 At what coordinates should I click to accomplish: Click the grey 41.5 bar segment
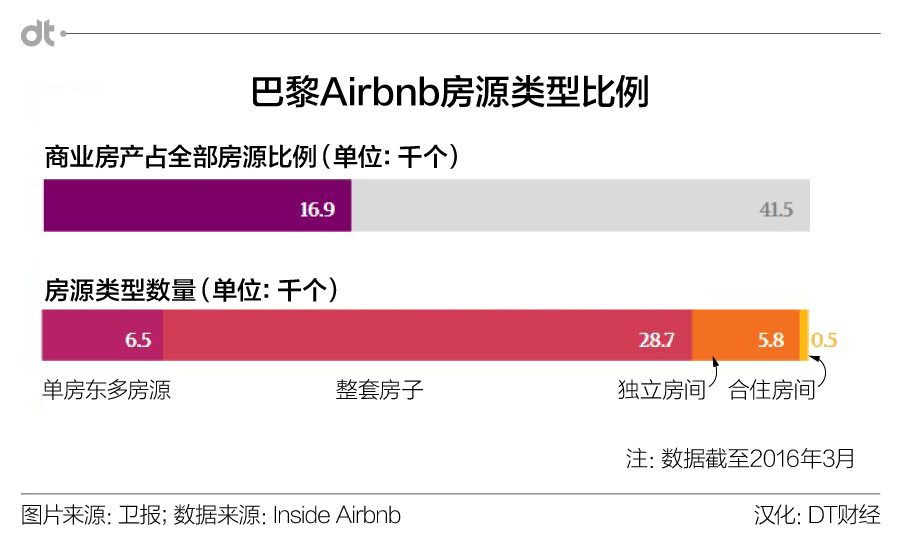tap(580, 206)
